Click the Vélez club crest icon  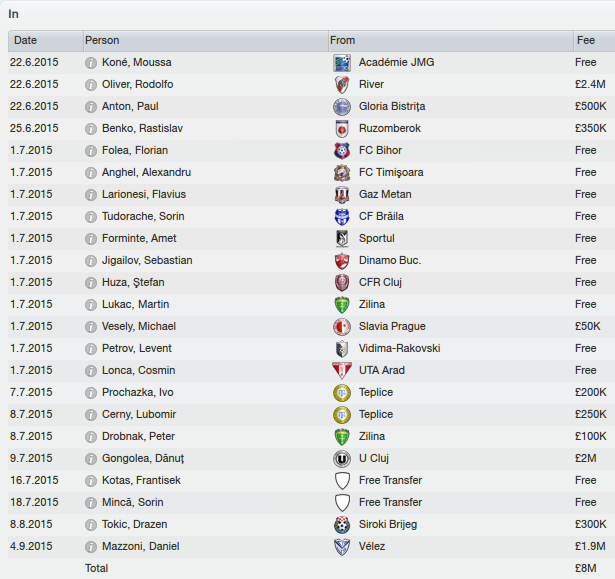pos(342,547)
